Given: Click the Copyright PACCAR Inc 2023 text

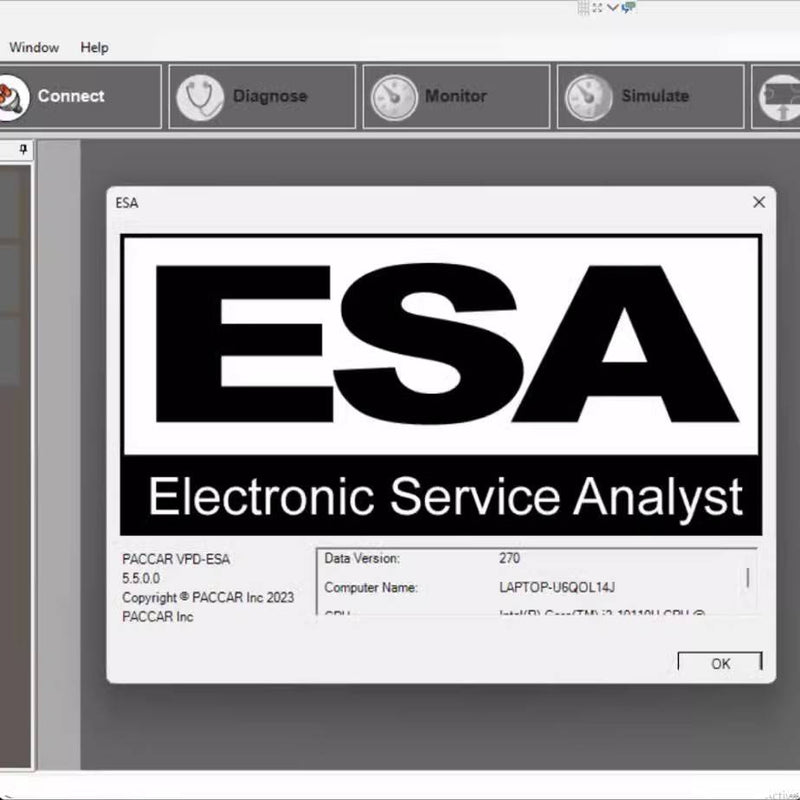Looking at the screenshot, I should (208, 599).
